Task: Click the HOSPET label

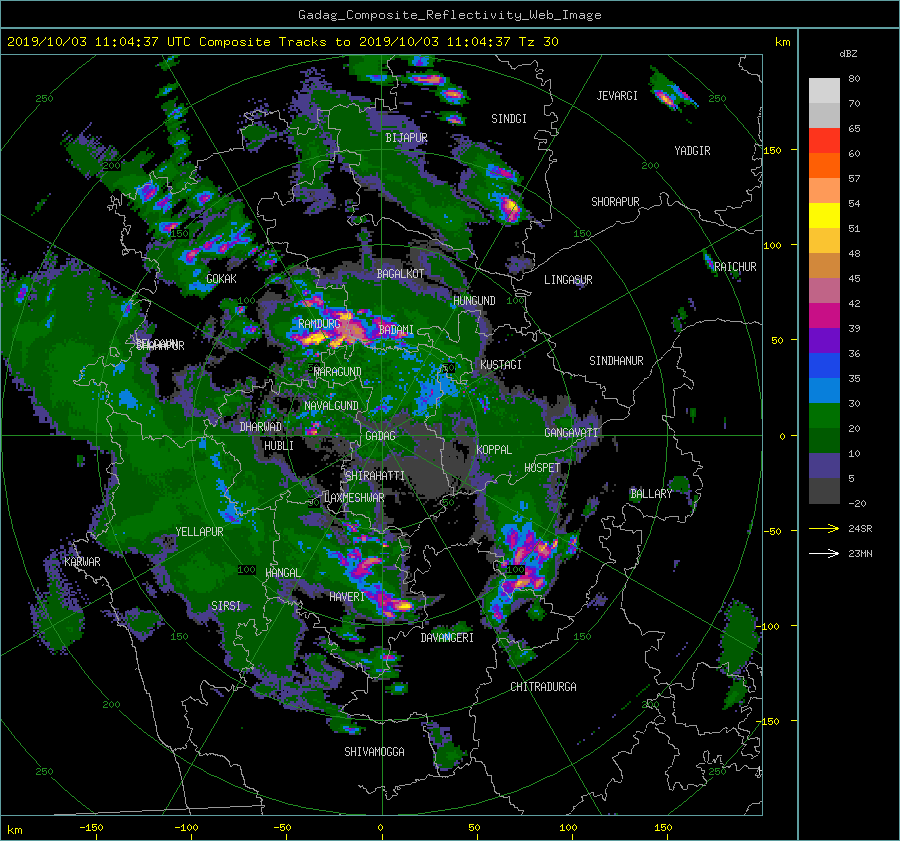Action: pos(542,468)
